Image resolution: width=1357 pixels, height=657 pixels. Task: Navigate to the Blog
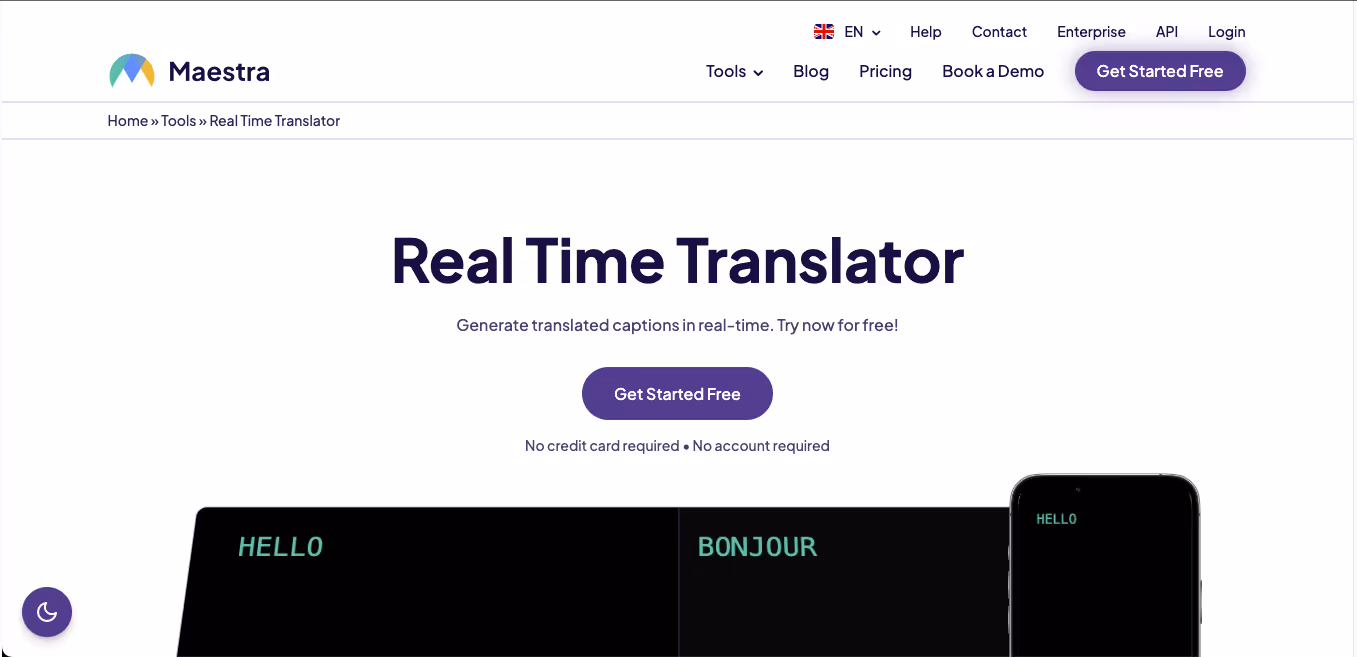click(x=811, y=71)
